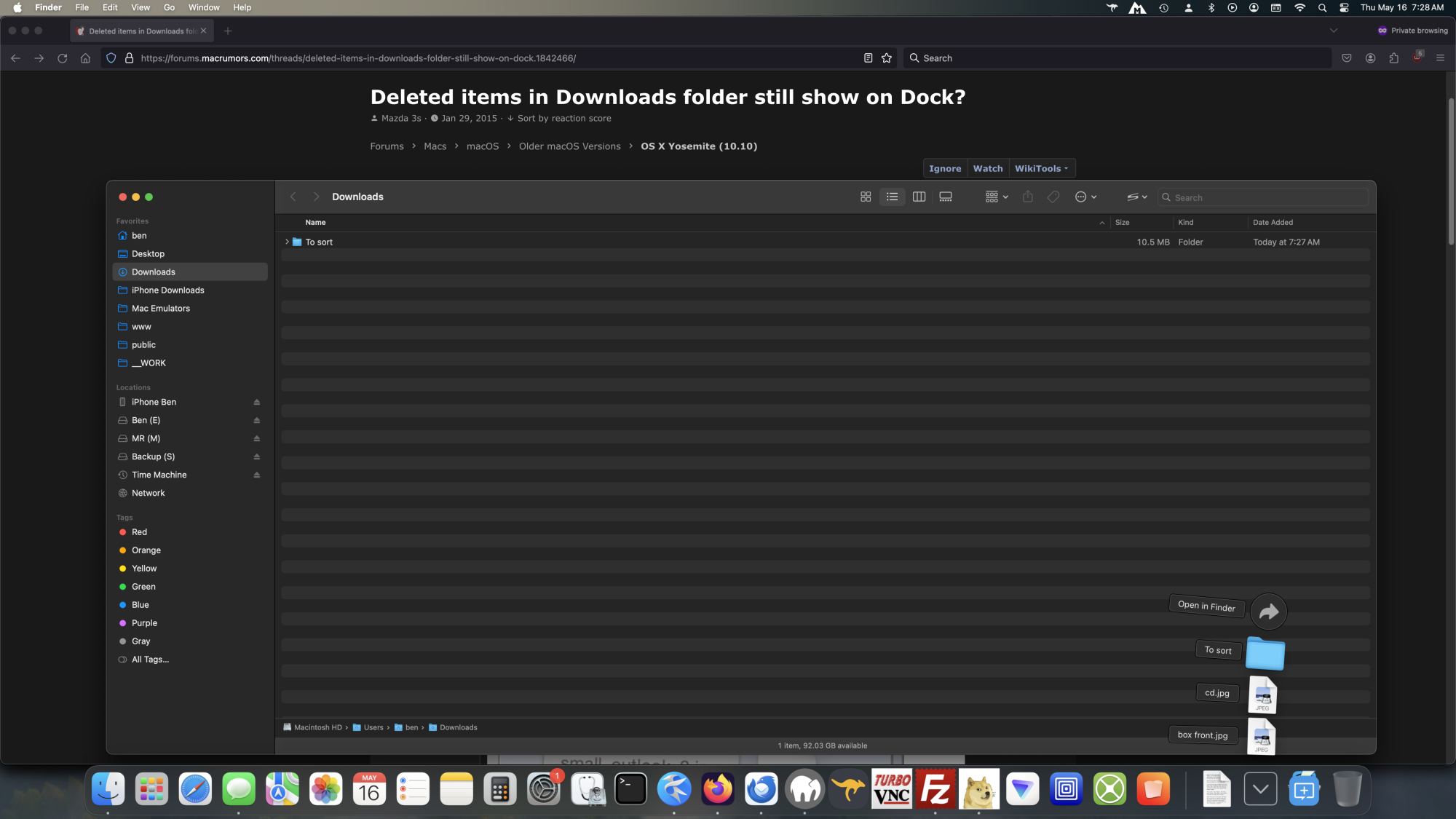The height and width of the screenshot is (819, 1456).
Task: Click the Share icon in Finder toolbar
Action: tap(1028, 197)
